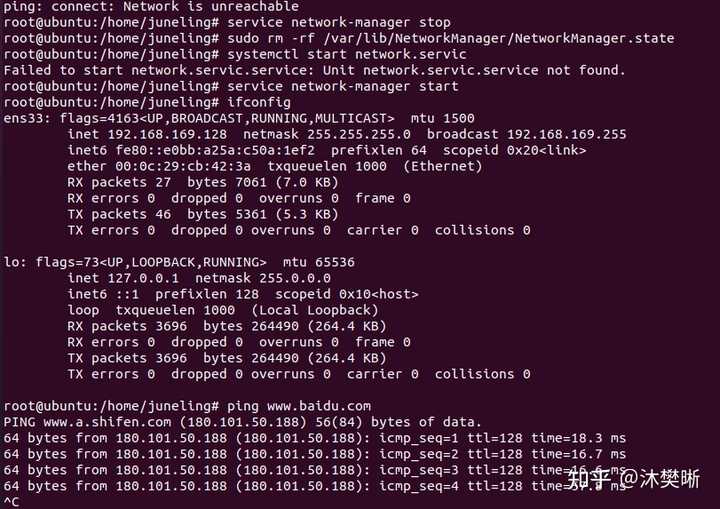
Task: Click the ^C interrupt on last line
Action: tap(11, 502)
